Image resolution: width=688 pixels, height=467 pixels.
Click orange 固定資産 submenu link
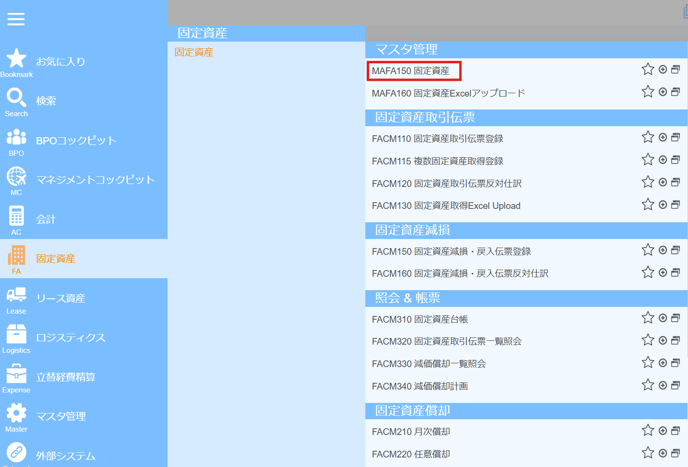click(194, 52)
